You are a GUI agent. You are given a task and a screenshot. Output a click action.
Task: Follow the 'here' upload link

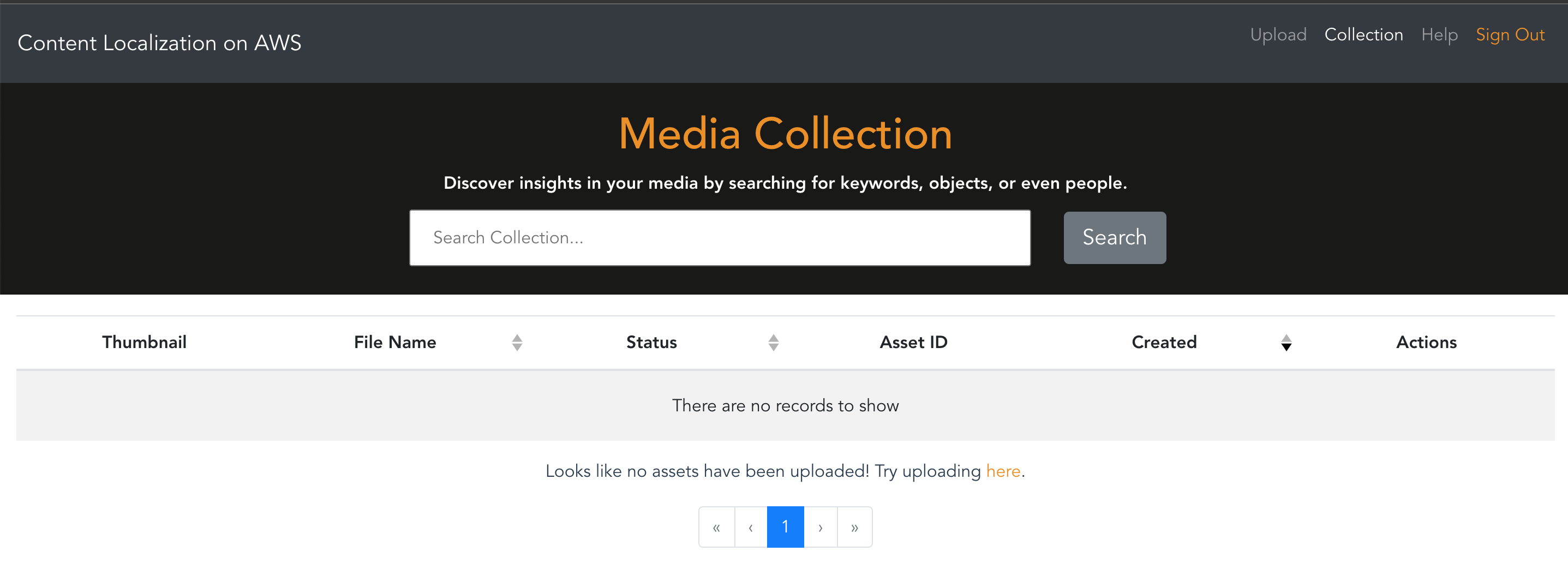(x=1003, y=471)
